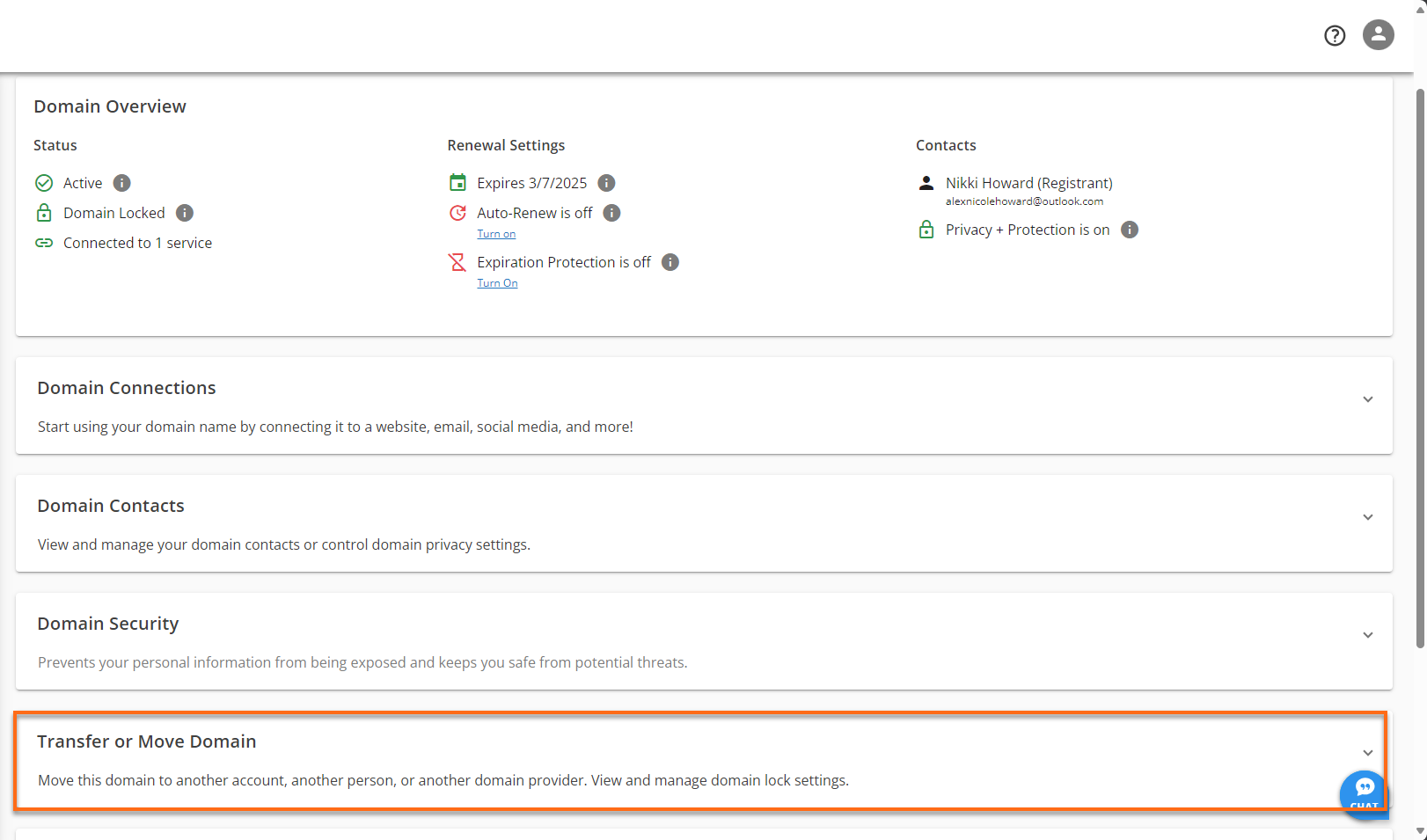This screenshot has height=840, width=1427.
Task: Click the Expiration Protection hourglass icon
Action: pos(457,261)
